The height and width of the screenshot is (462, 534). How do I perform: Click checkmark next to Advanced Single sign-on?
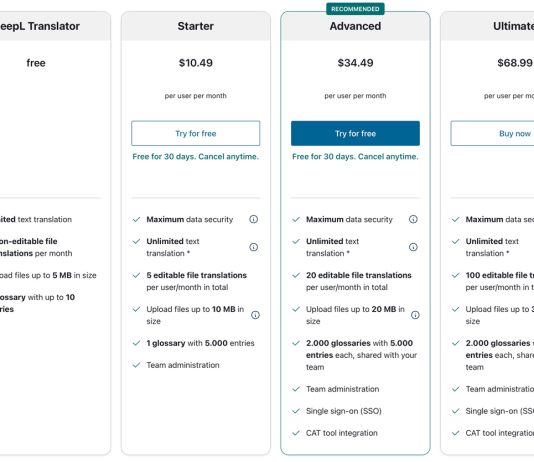(x=296, y=411)
